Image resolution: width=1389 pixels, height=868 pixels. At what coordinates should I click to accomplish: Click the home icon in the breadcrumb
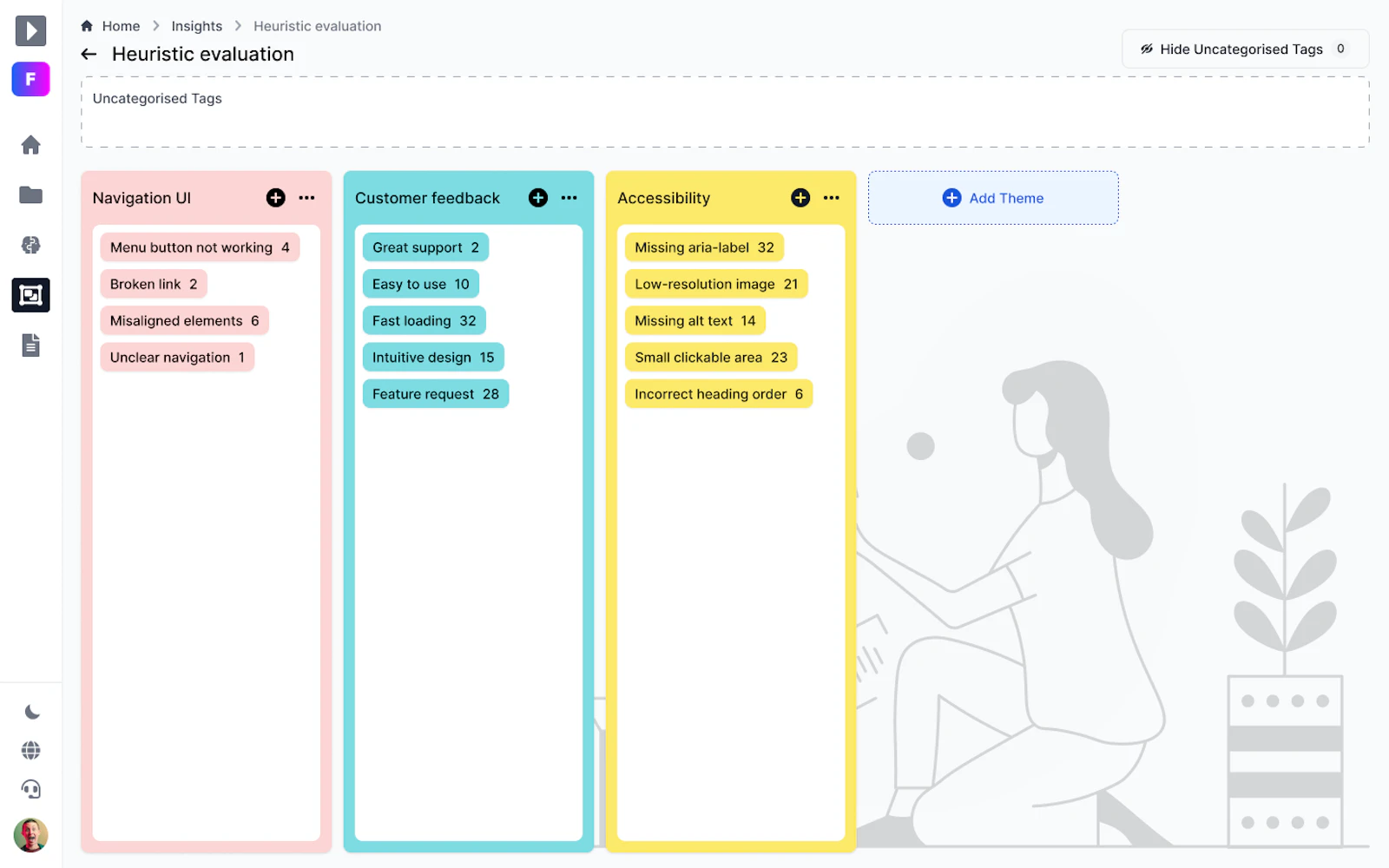click(87, 26)
